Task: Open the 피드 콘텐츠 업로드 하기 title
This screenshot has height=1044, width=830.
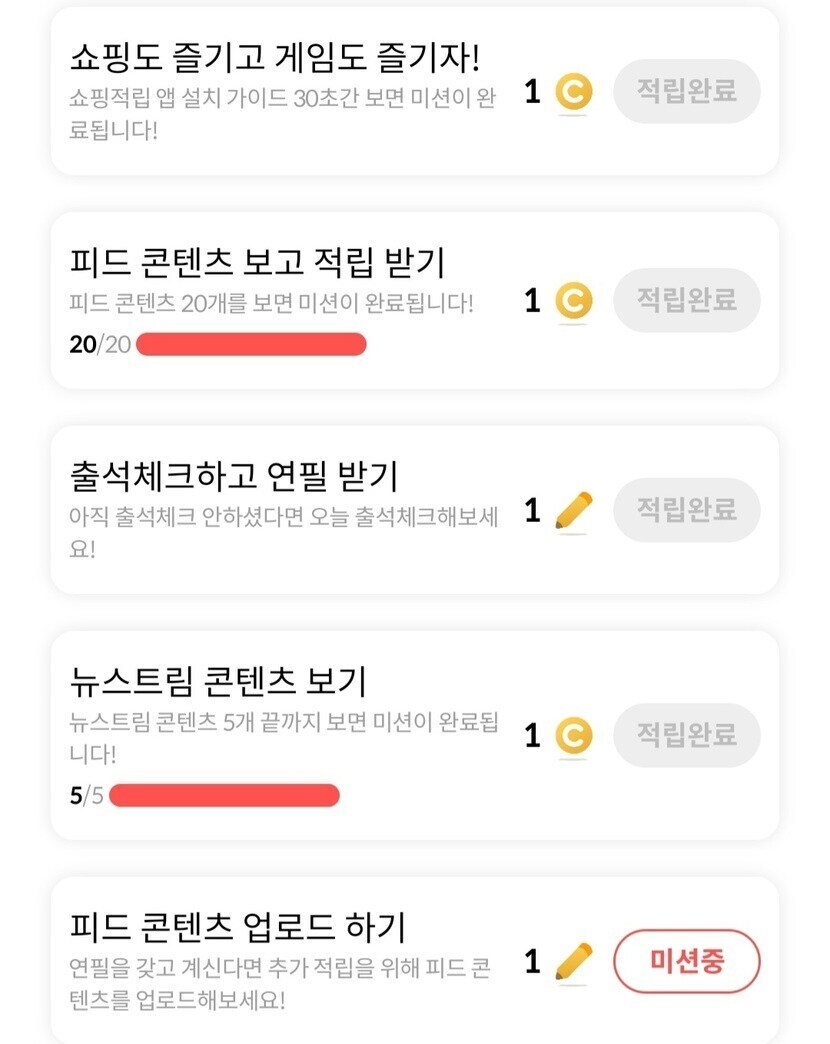Action: point(238,927)
